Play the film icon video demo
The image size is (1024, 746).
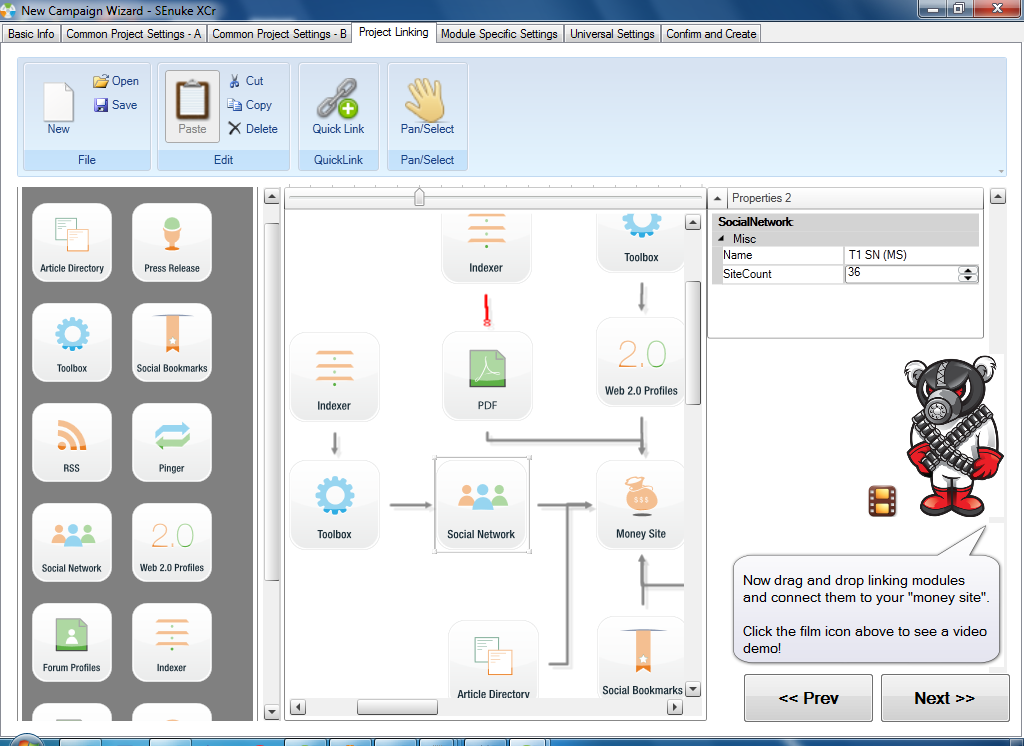[x=882, y=501]
